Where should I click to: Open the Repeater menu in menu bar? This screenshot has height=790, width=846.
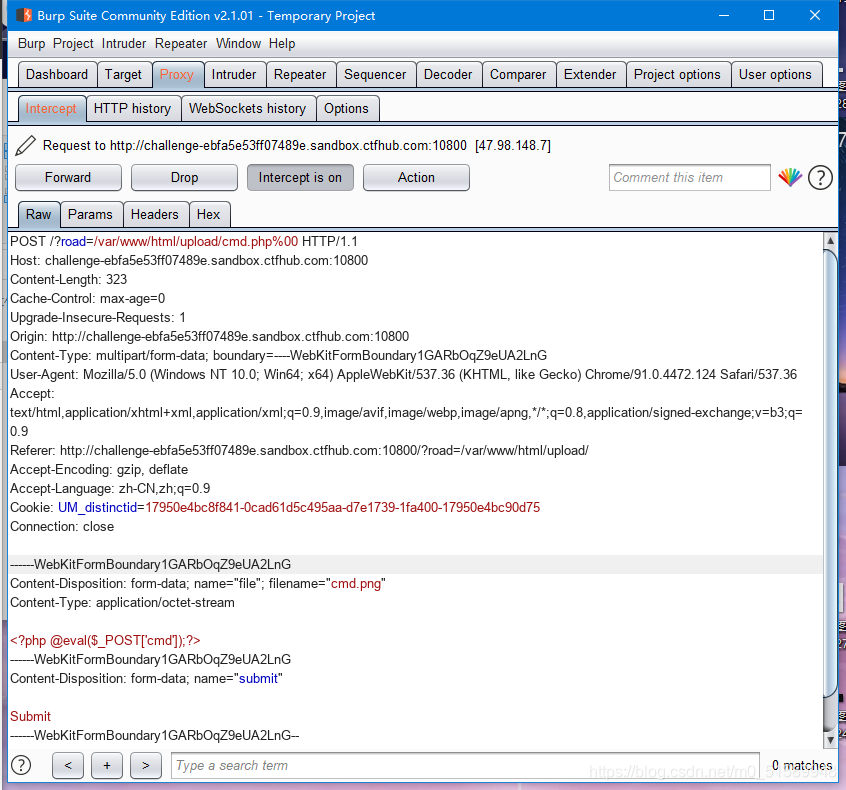181,44
